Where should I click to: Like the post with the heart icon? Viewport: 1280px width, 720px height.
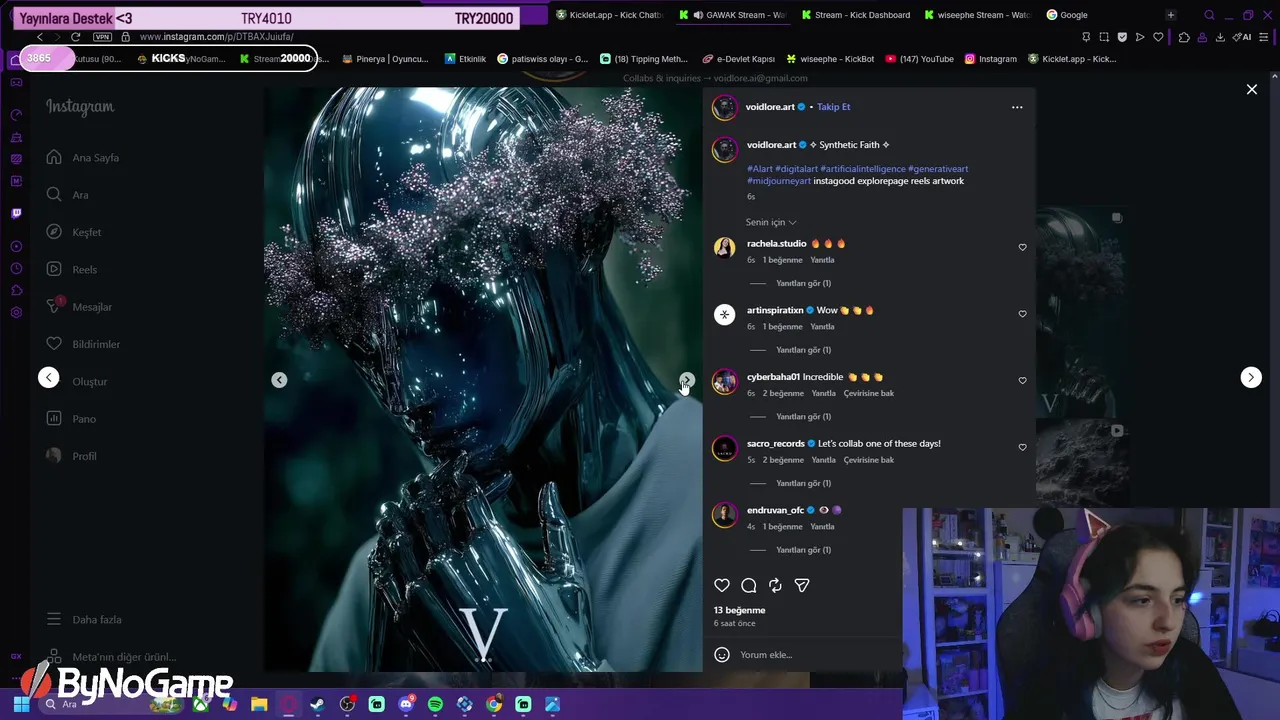coord(722,586)
